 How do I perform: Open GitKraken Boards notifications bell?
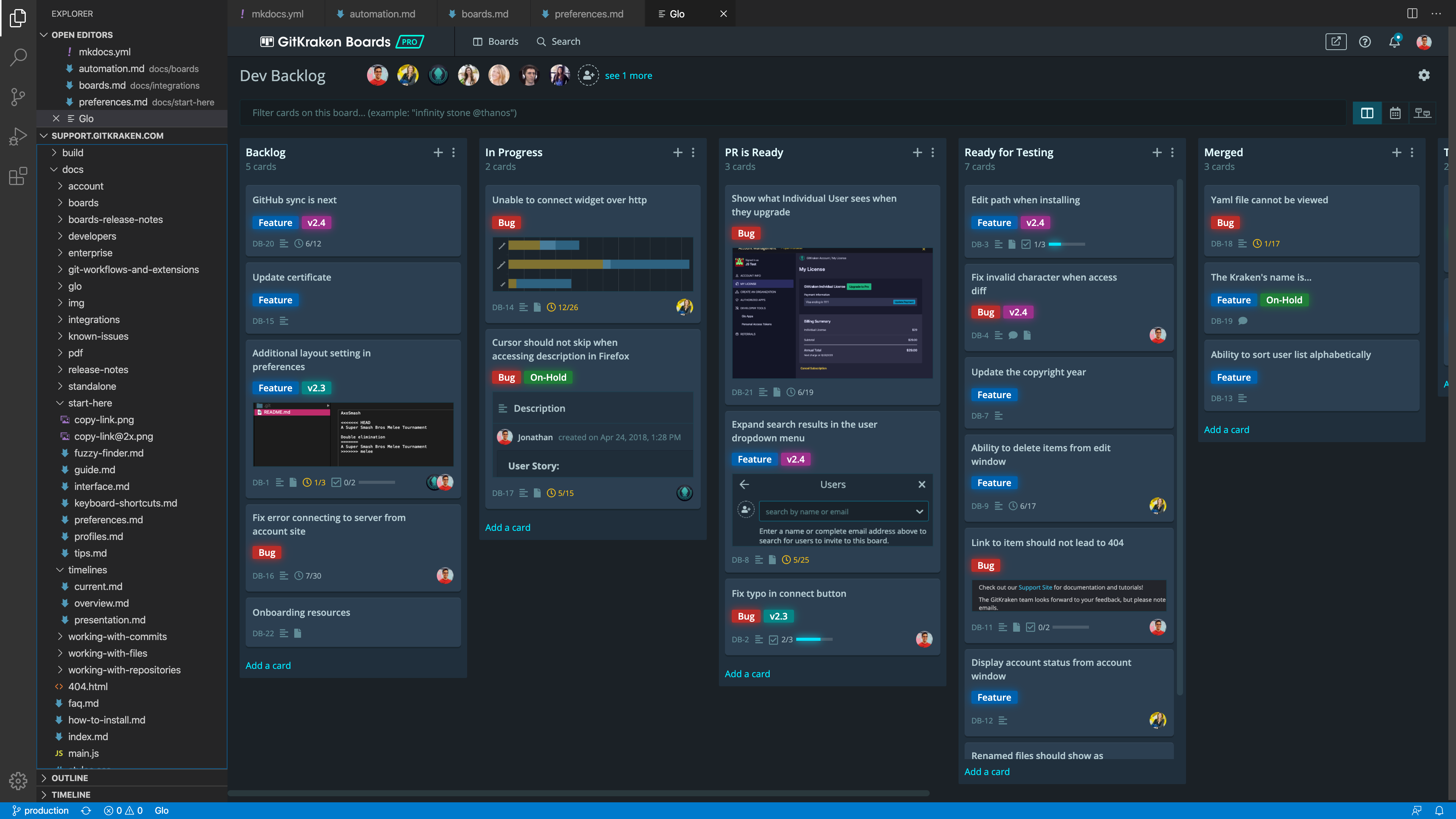tap(1395, 42)
